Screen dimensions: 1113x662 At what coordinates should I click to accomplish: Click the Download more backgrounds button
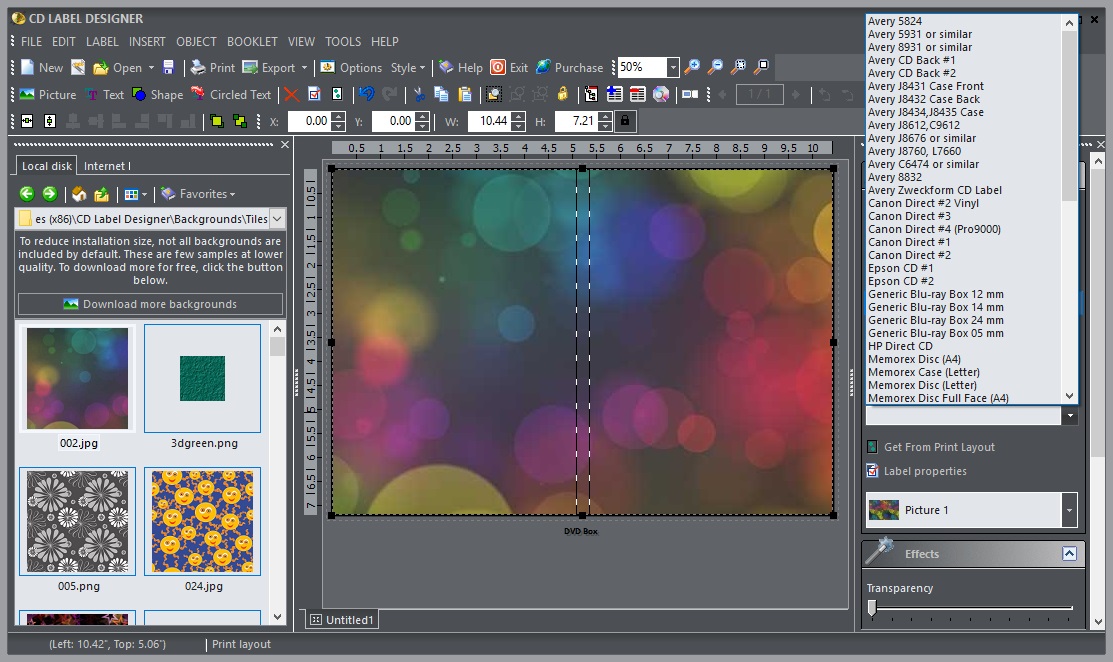click(x=150, y=303)
